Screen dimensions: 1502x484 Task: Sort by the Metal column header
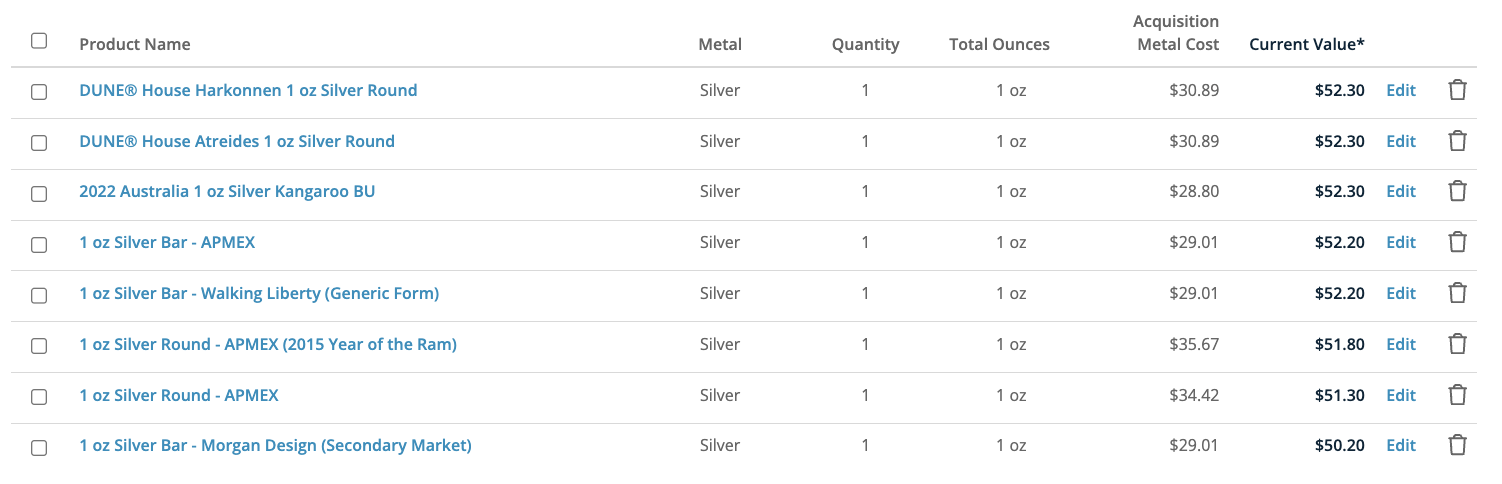pos(720,44)
